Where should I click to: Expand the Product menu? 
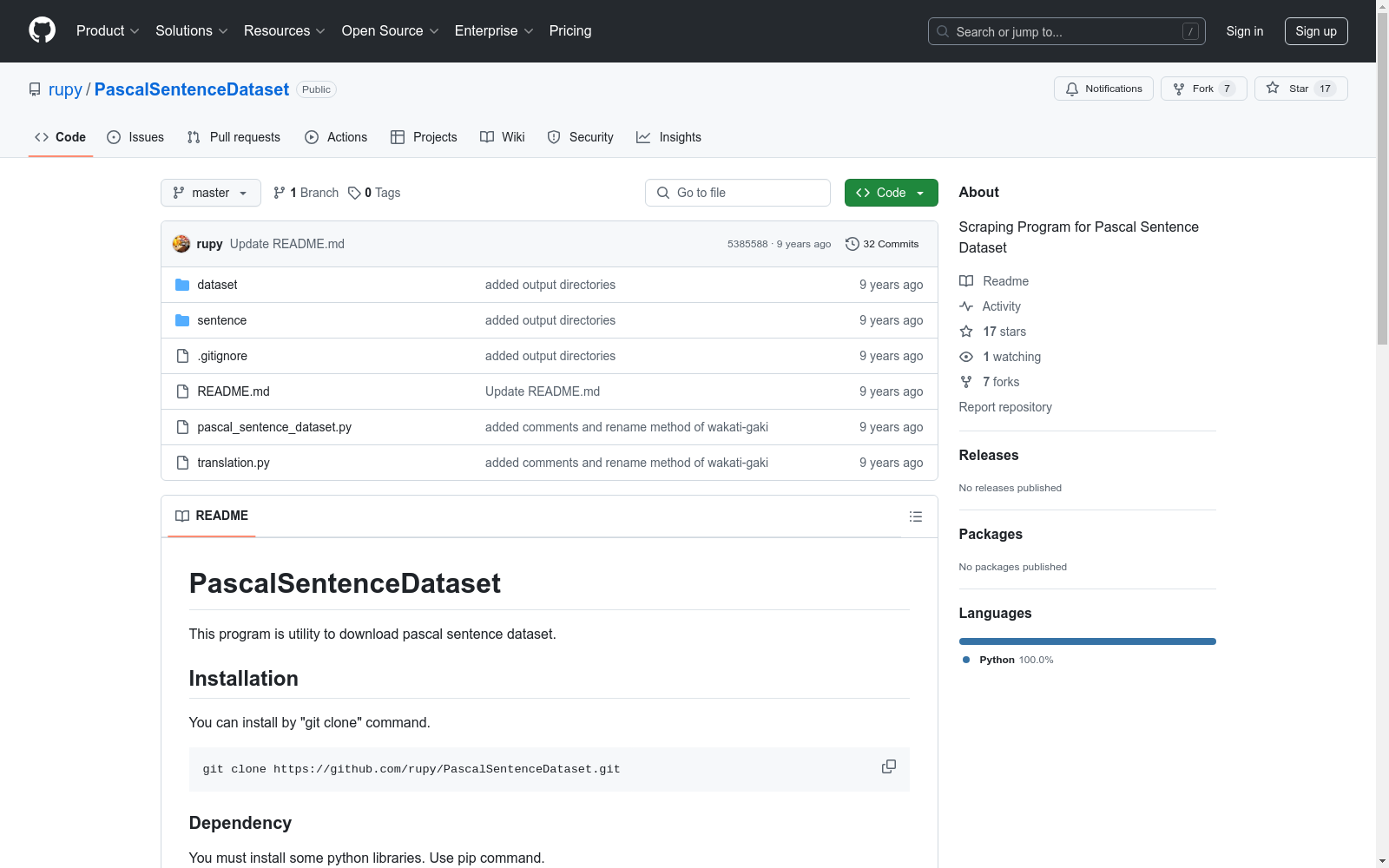coord(107,31)
